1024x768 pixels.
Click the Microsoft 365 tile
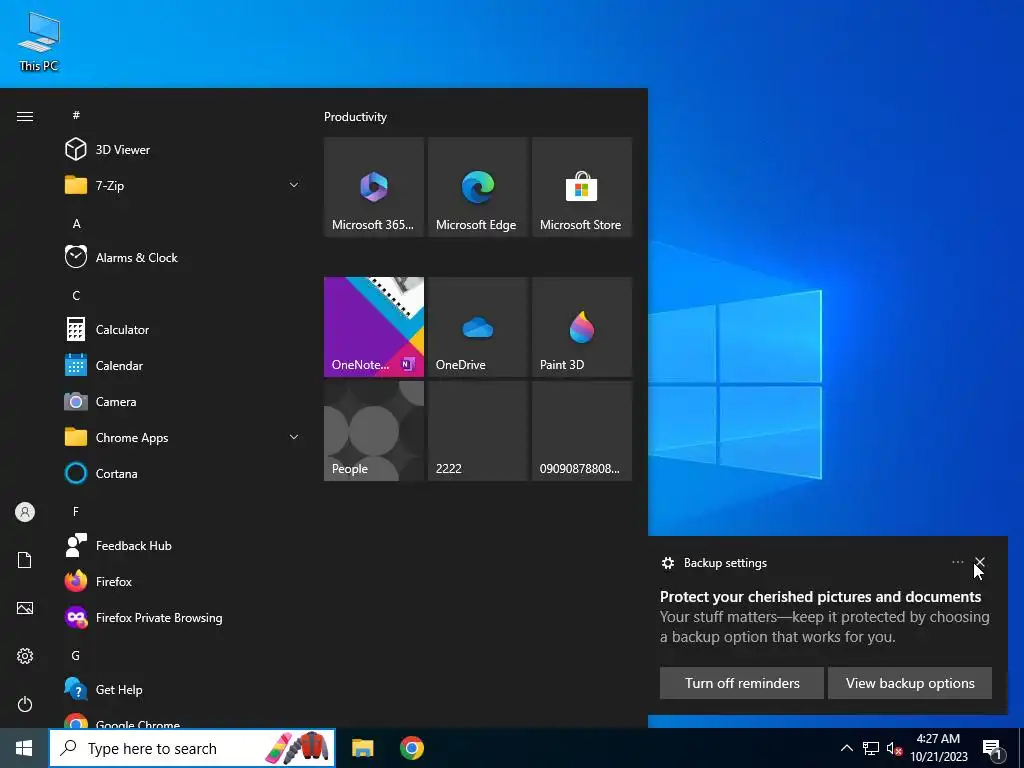[374, 187]
